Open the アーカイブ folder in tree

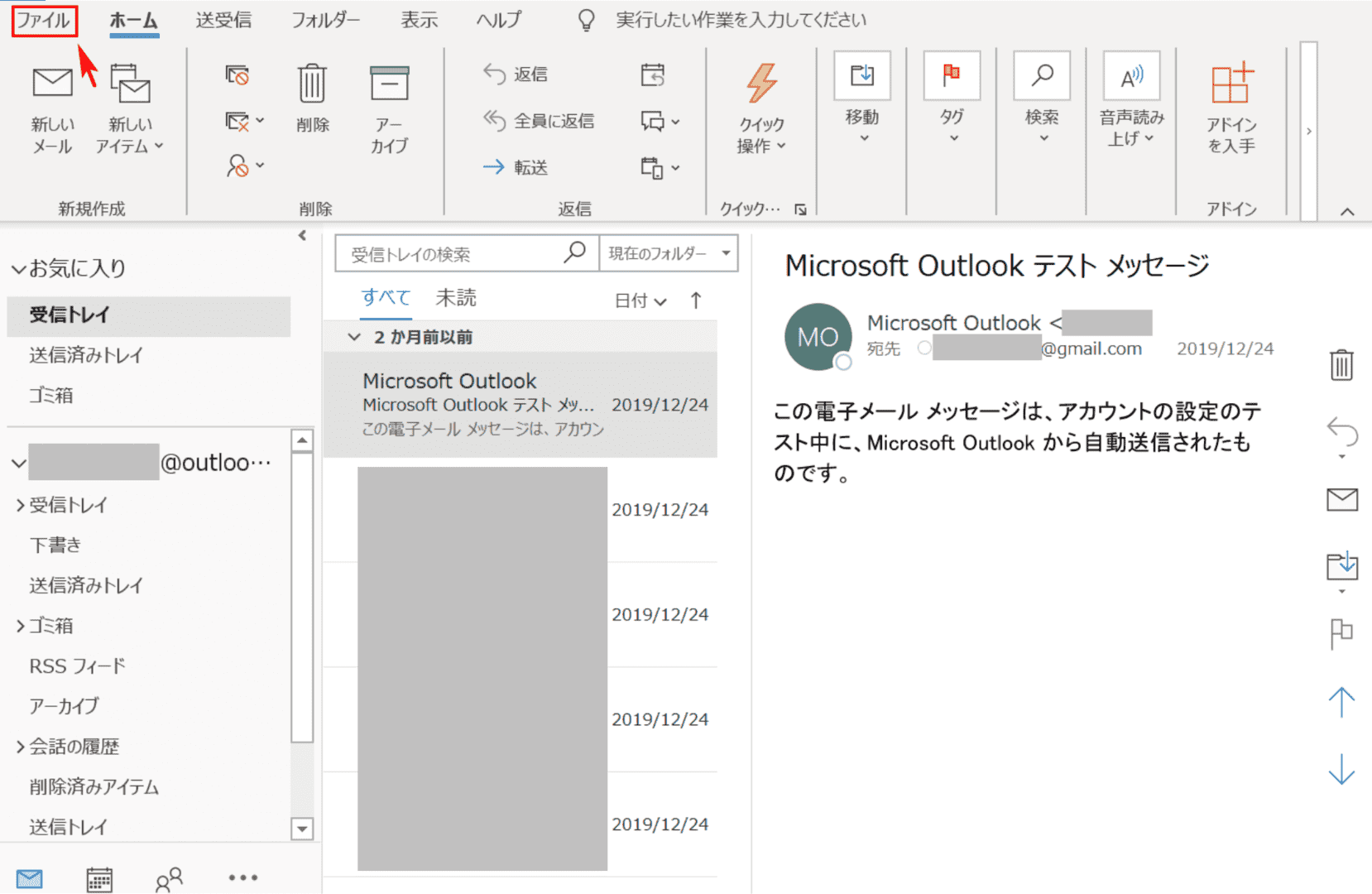[x=64, y=706]
